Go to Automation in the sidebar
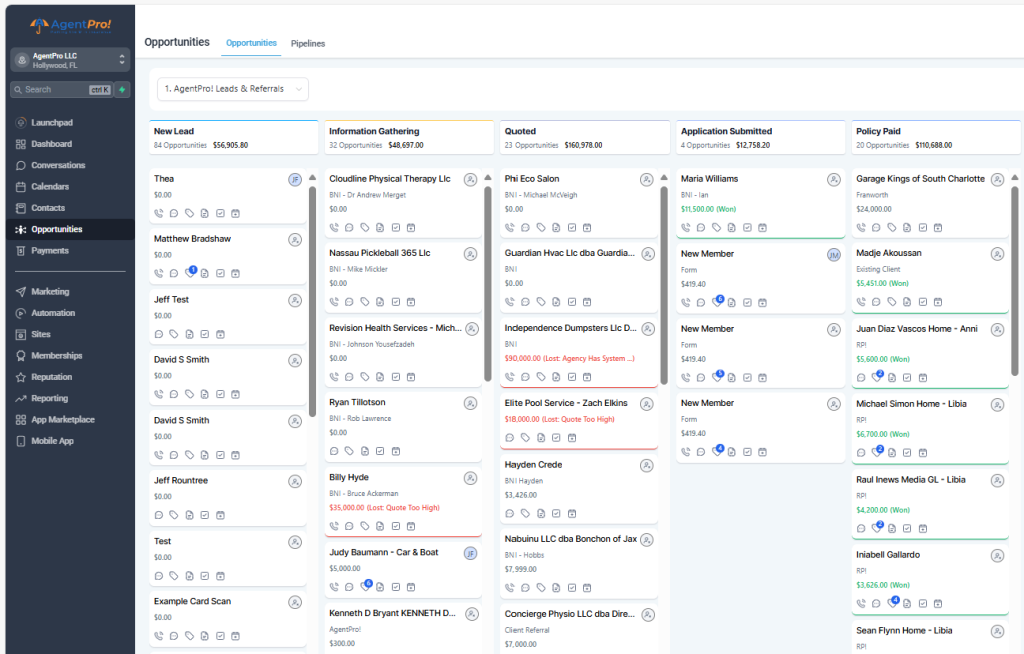This screenshot has height=654, width=1024. pos(53,314)
